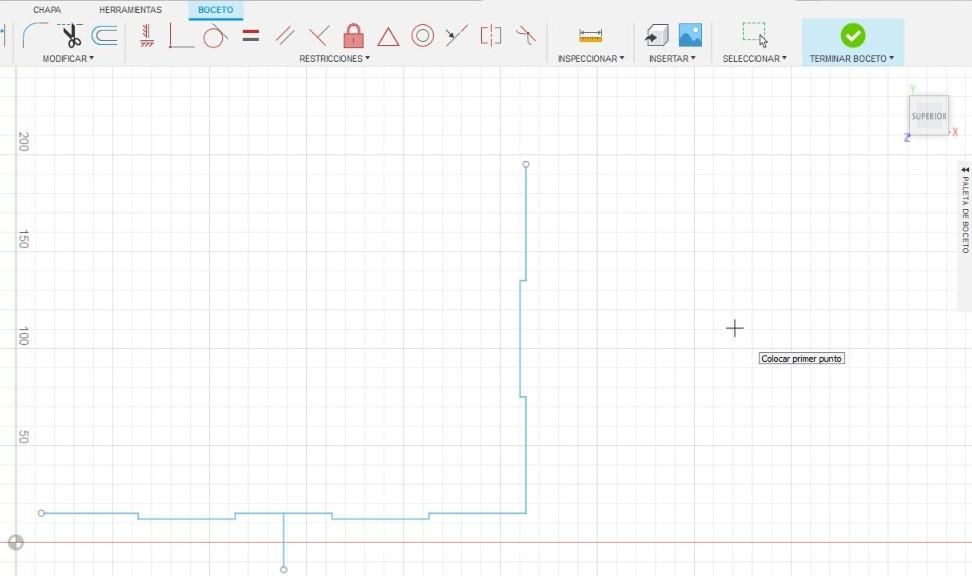Click the selection window icon
Image resolution: width=972 pixels, height=576 pixels.
click(x=755, y=35)
